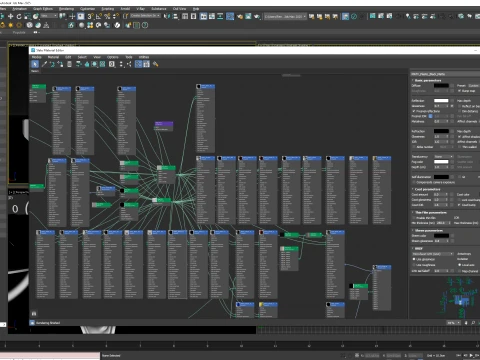Click the Populate ribbon label
Screen dimensions: 480x360
click(x=19, y=32)
